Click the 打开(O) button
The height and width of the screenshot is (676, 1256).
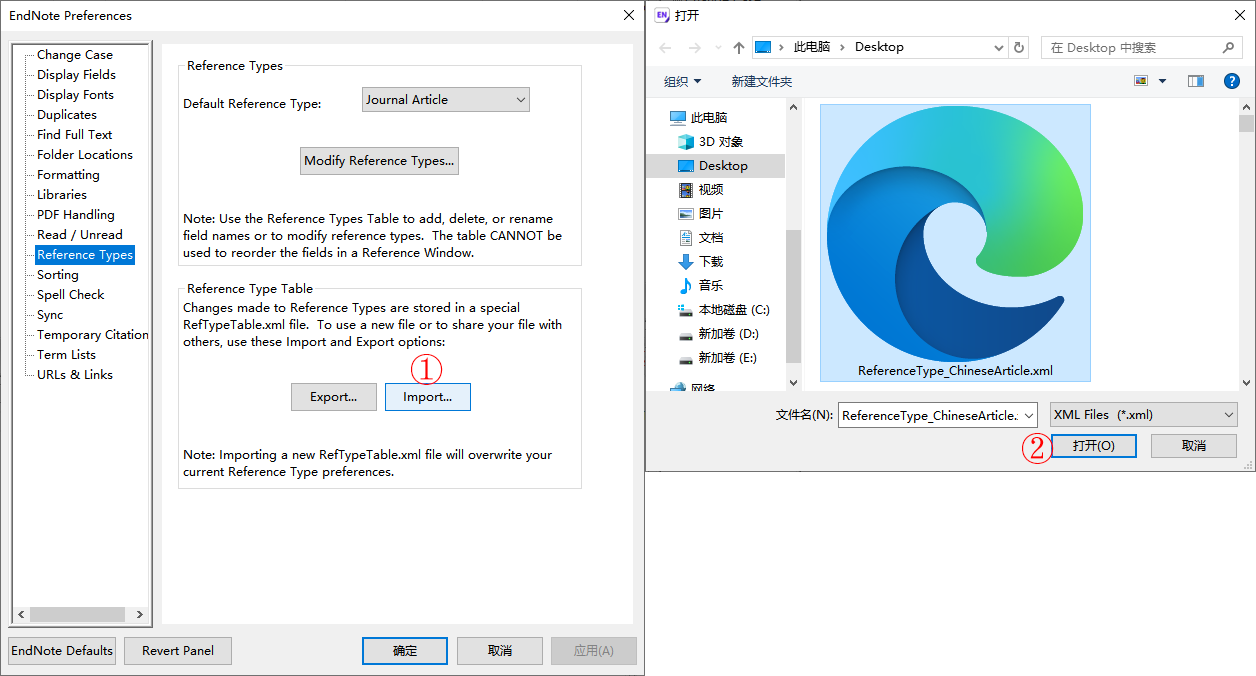[x=1094, y=446]
